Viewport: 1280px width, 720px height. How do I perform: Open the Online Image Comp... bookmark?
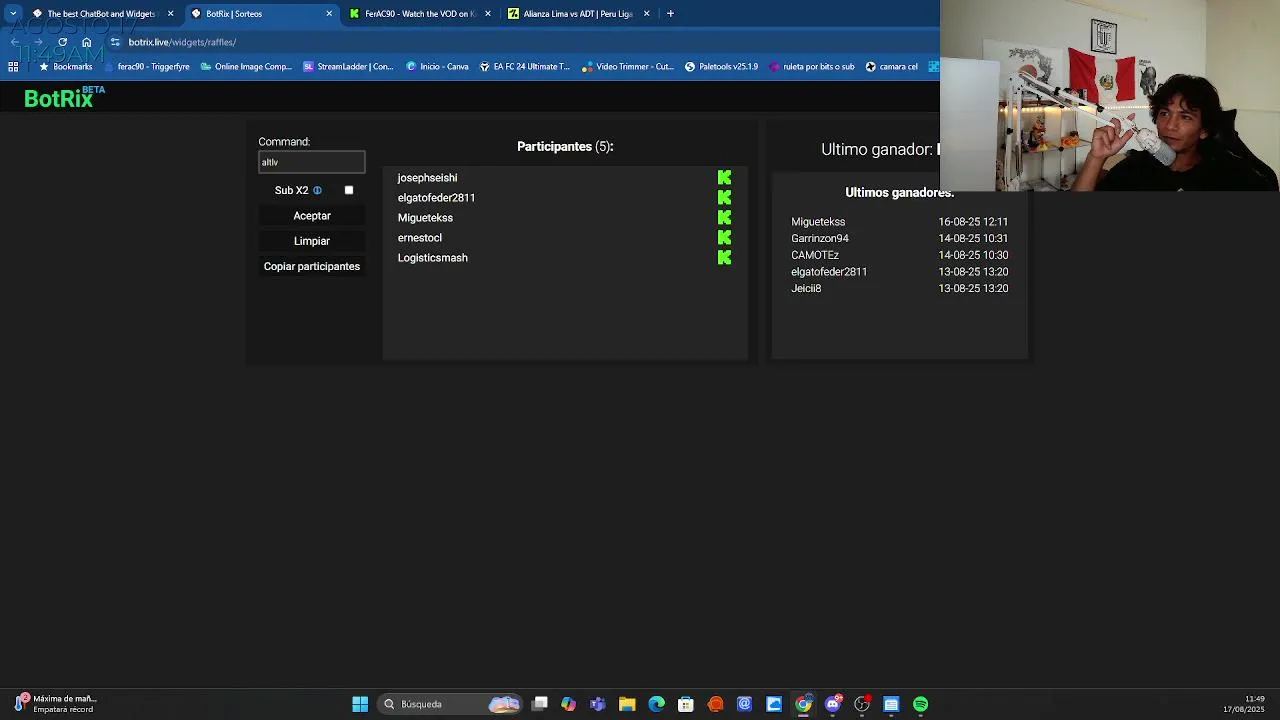pos(246,67)
